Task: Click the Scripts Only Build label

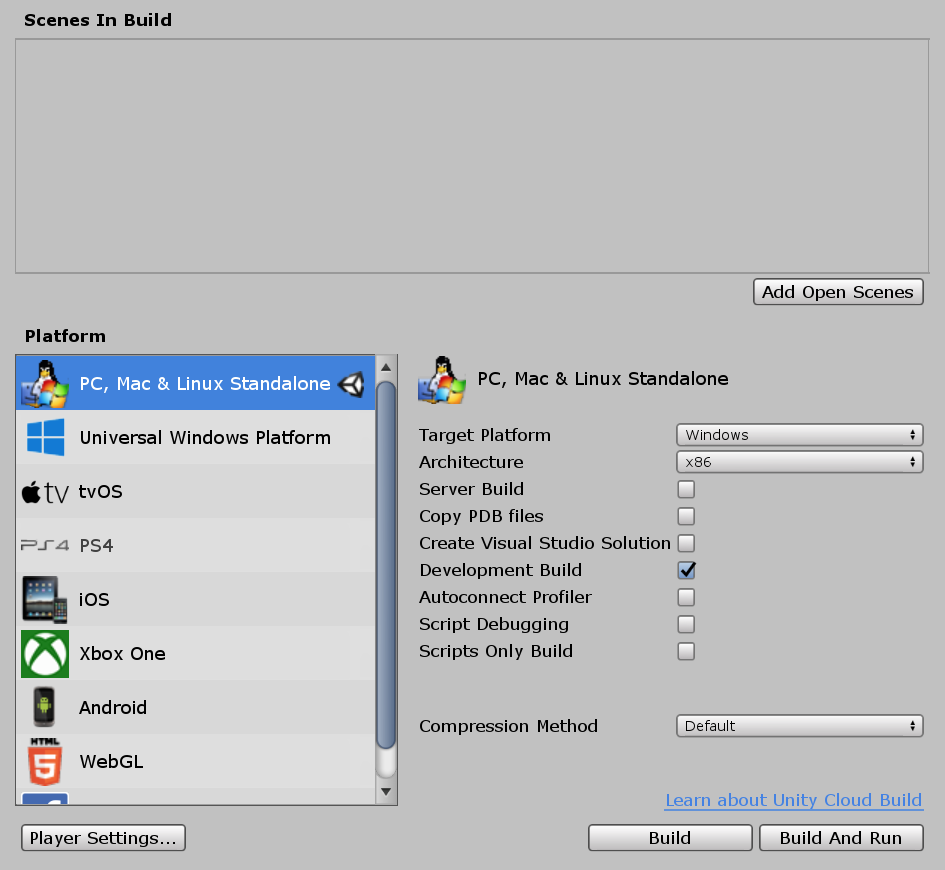Action: coord(496,651)
